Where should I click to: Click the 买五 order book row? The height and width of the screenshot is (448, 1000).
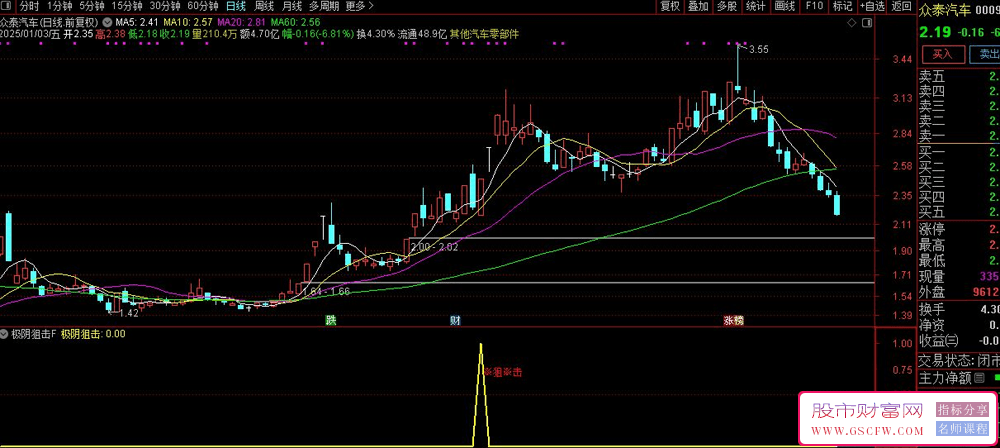pyautogui.click(x=959, y=212)
